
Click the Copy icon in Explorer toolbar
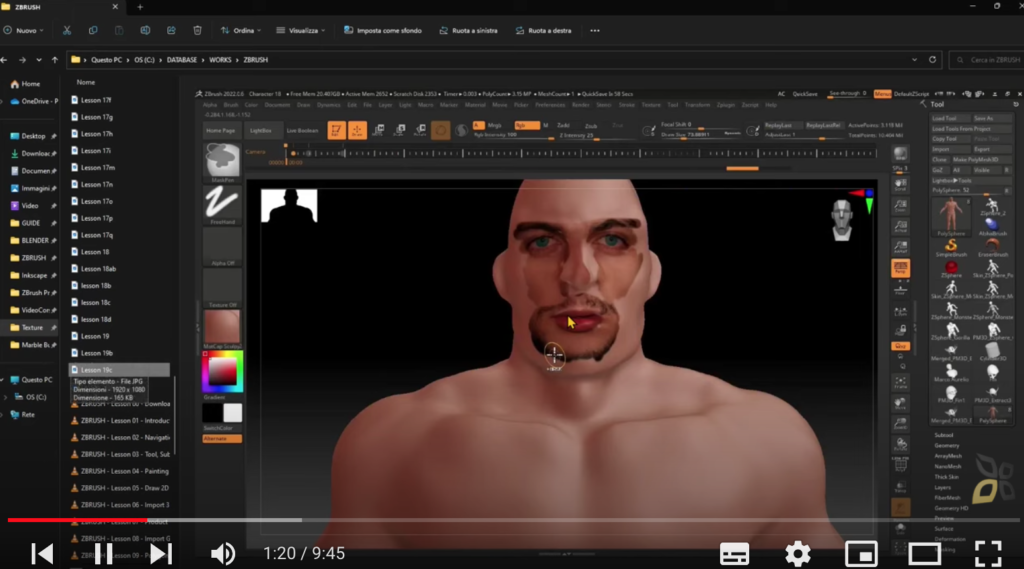93,30
